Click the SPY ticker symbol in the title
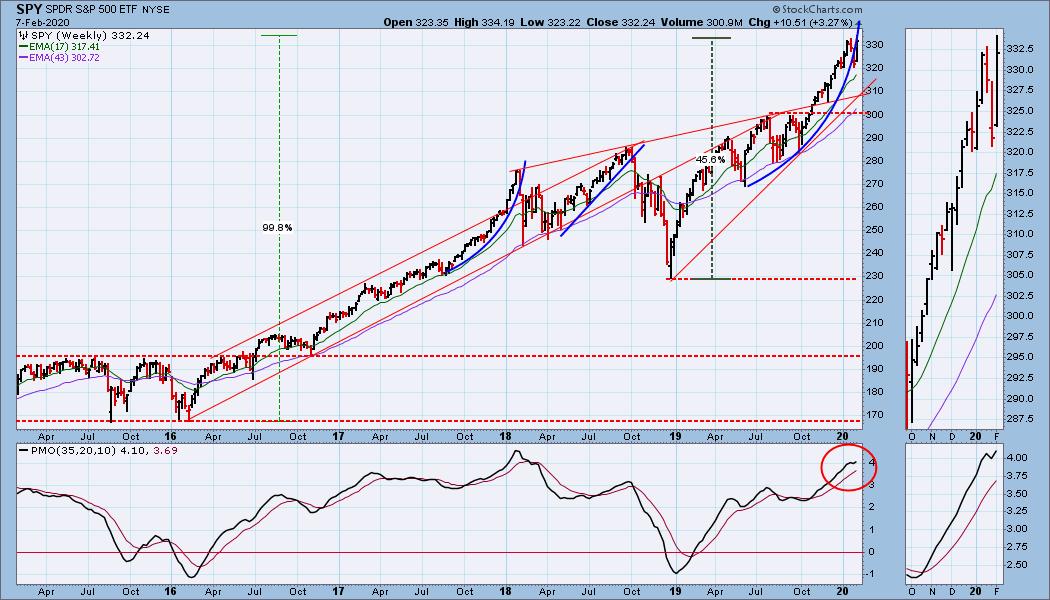1050x600 pixels. [29, 9]
